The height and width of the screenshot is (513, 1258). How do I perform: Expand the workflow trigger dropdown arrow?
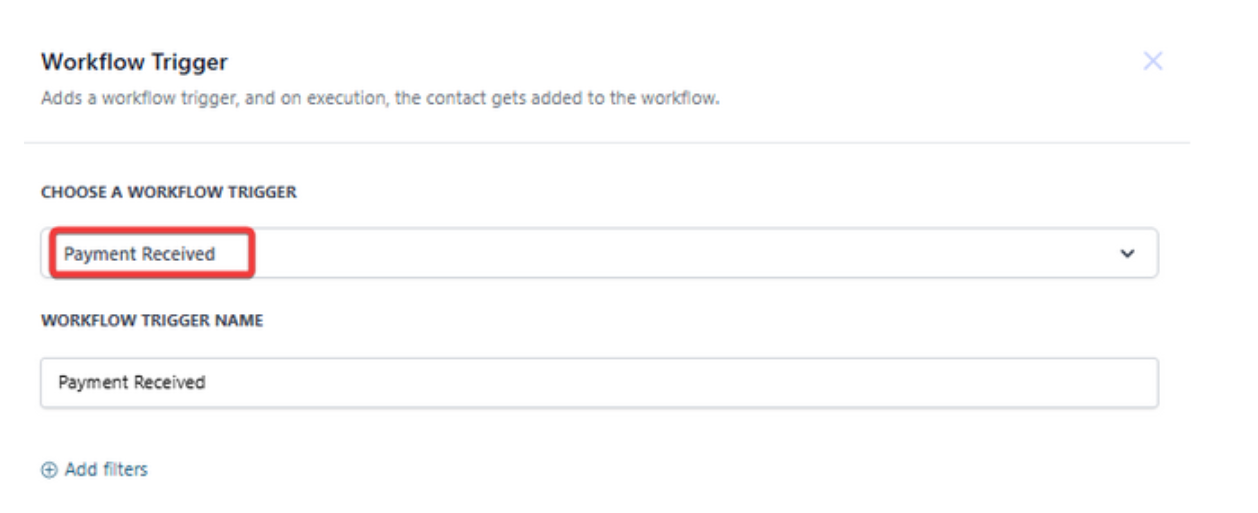[1127, 254]
